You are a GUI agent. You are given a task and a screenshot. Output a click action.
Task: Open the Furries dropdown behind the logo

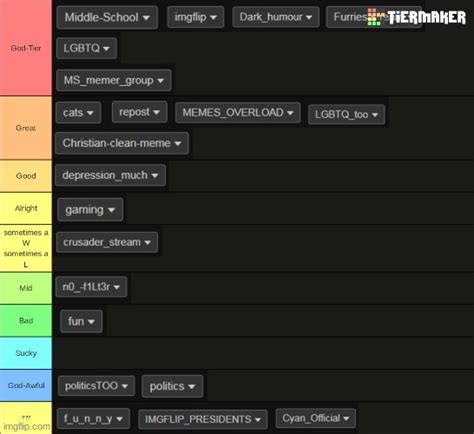click(x=374, y=17)
